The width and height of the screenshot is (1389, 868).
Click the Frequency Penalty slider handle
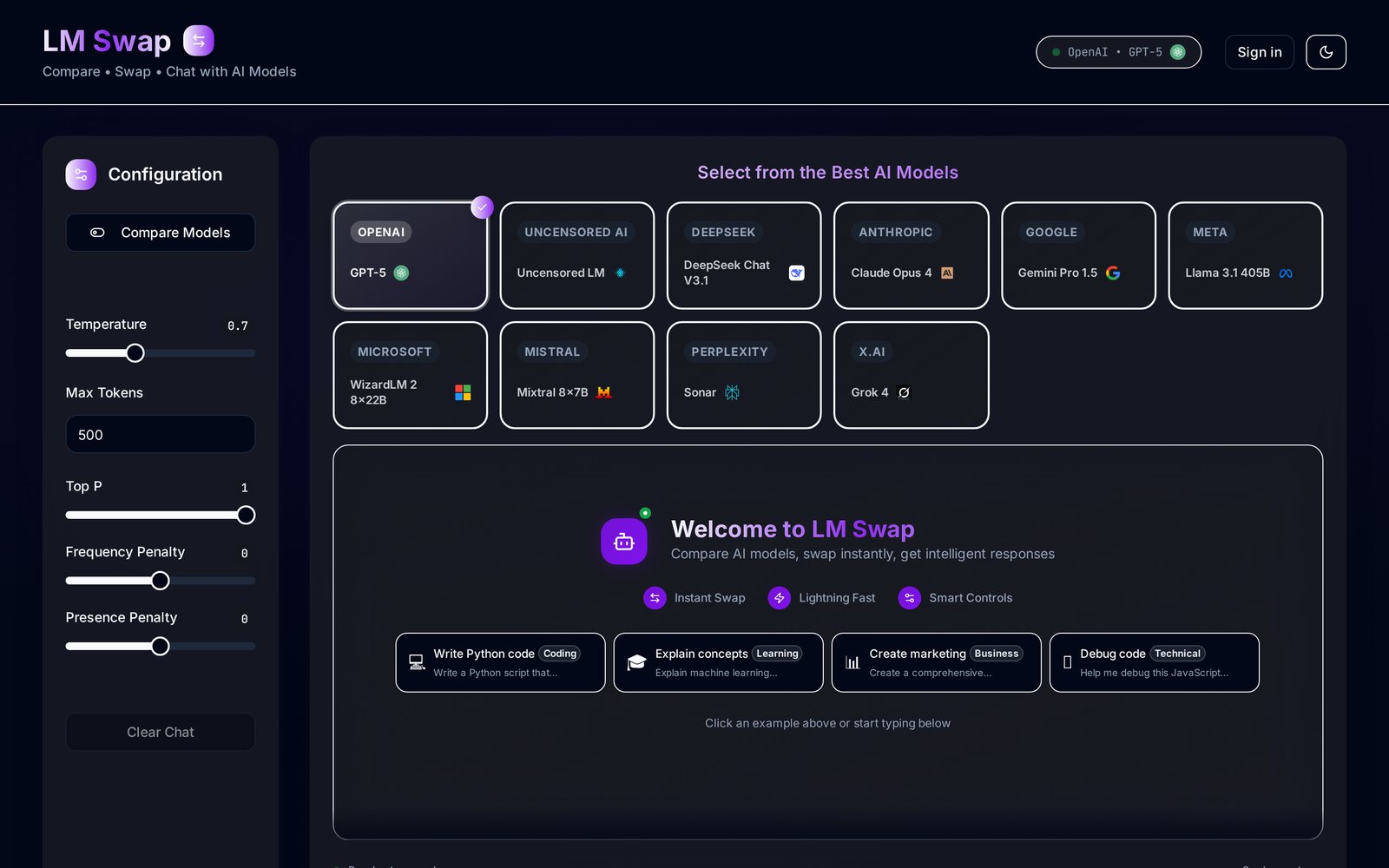coord(161,581)
